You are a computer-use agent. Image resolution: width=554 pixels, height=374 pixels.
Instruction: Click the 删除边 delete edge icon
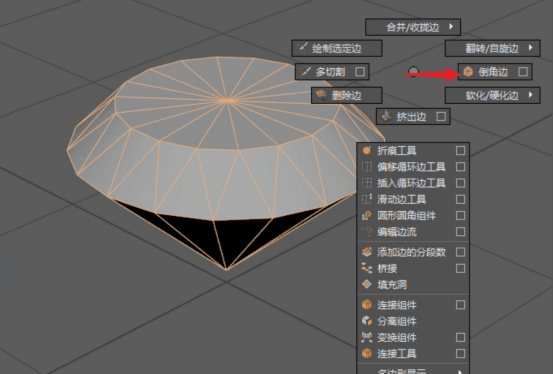[321, 95]
